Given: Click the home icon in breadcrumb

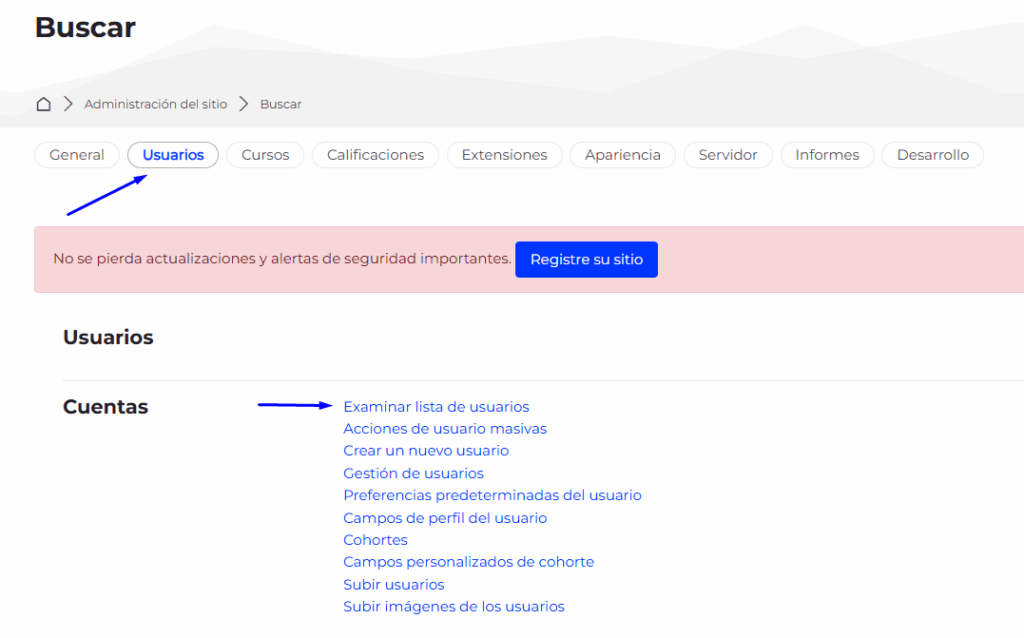Looking at the screenshot, I should (x=43, y=104).
